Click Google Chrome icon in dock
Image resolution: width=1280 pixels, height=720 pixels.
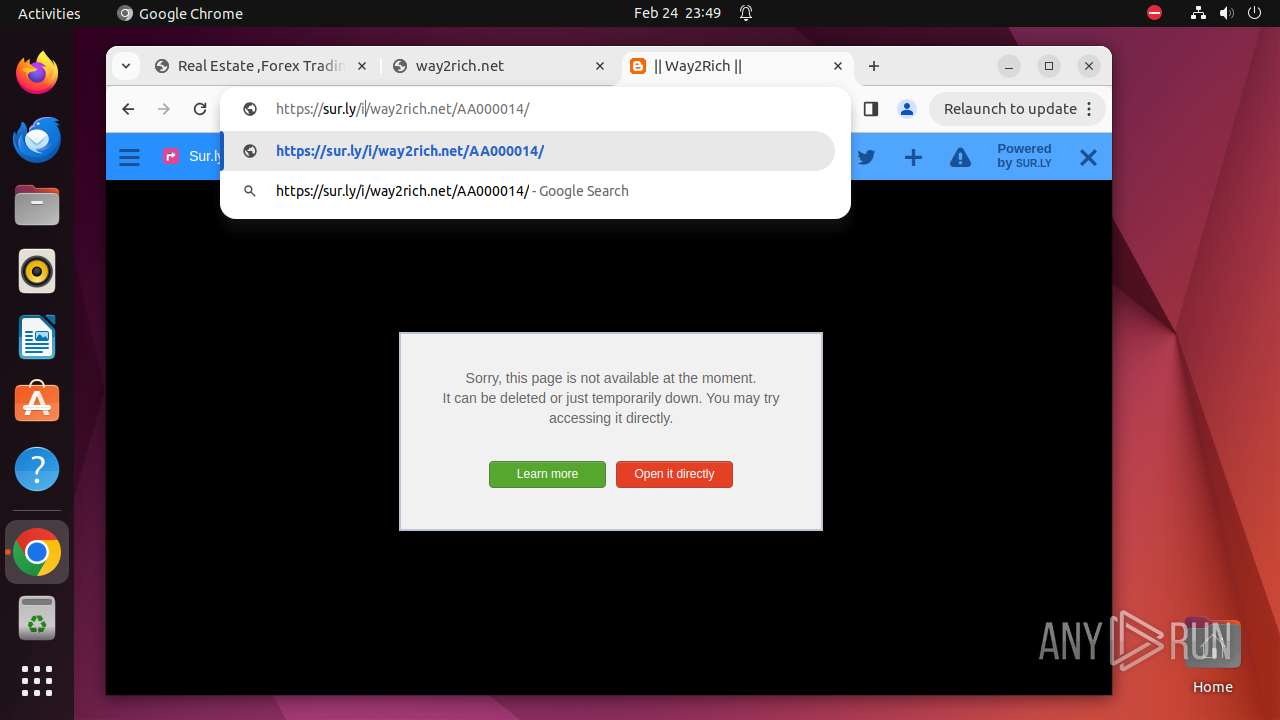point(37,552)
